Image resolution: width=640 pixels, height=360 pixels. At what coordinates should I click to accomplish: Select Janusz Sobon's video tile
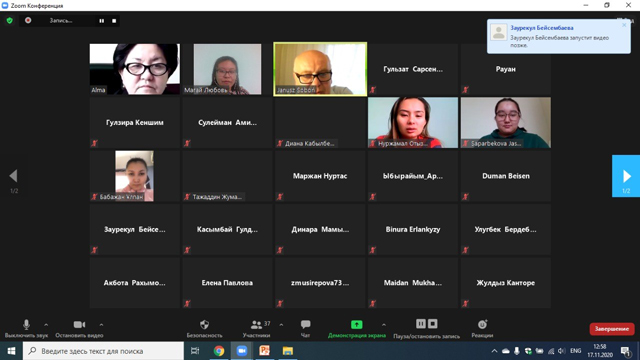tap(320, 69)
